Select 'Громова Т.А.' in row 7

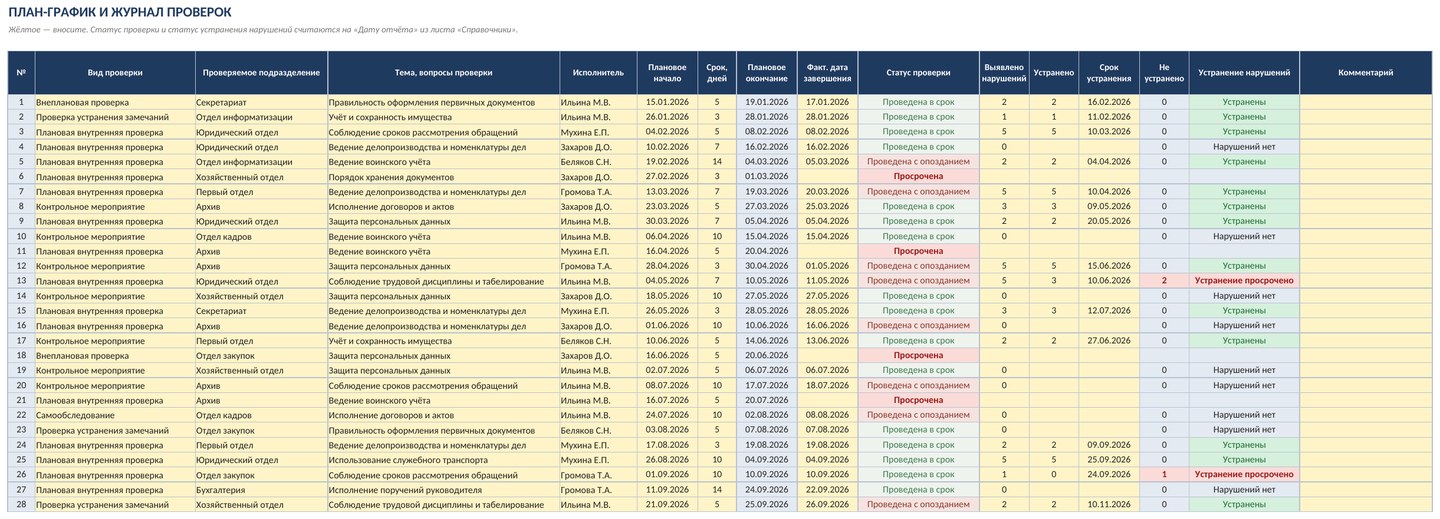click(x=598, y=192)
